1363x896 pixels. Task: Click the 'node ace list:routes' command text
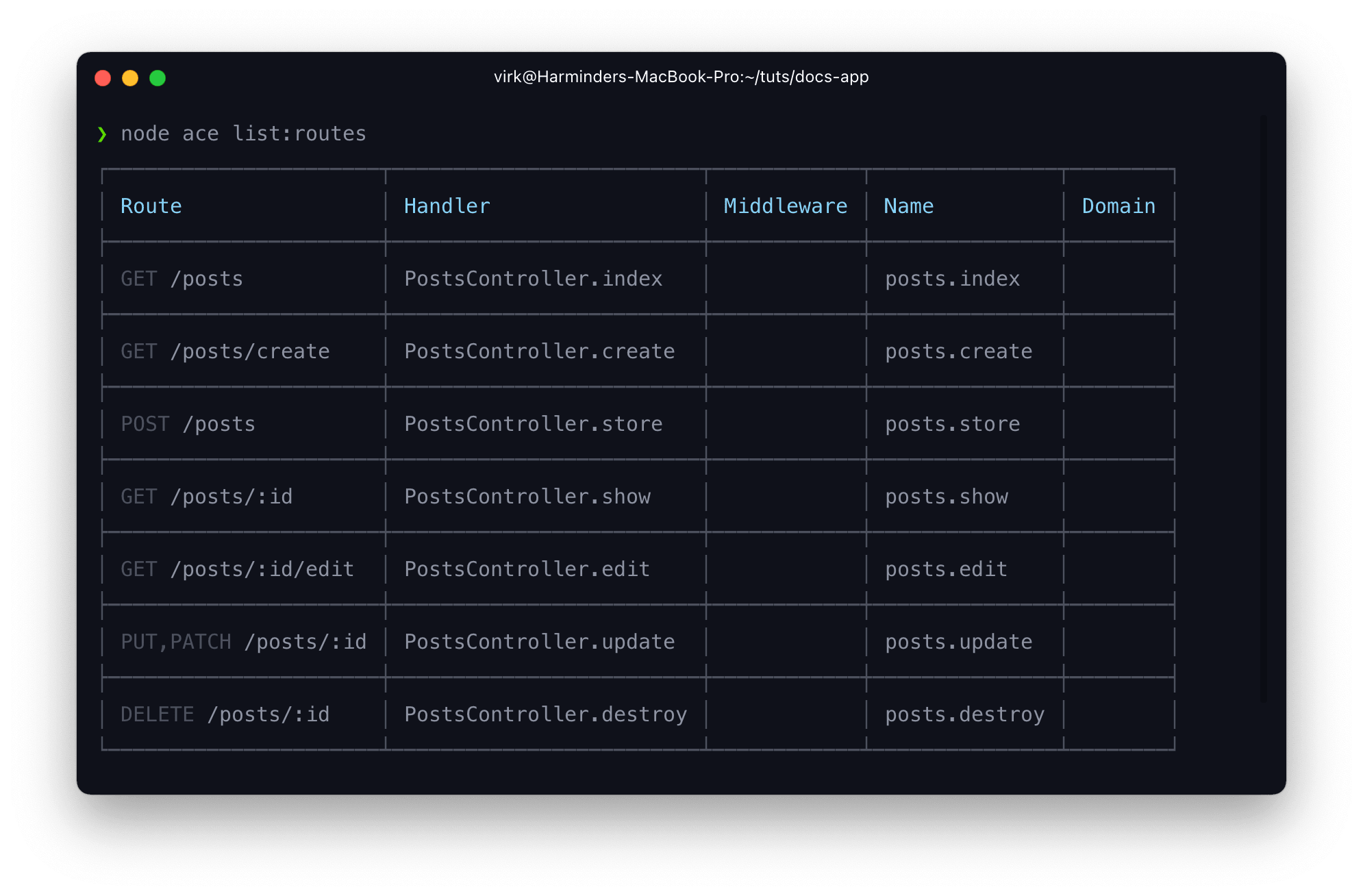(x=243, y=134)
